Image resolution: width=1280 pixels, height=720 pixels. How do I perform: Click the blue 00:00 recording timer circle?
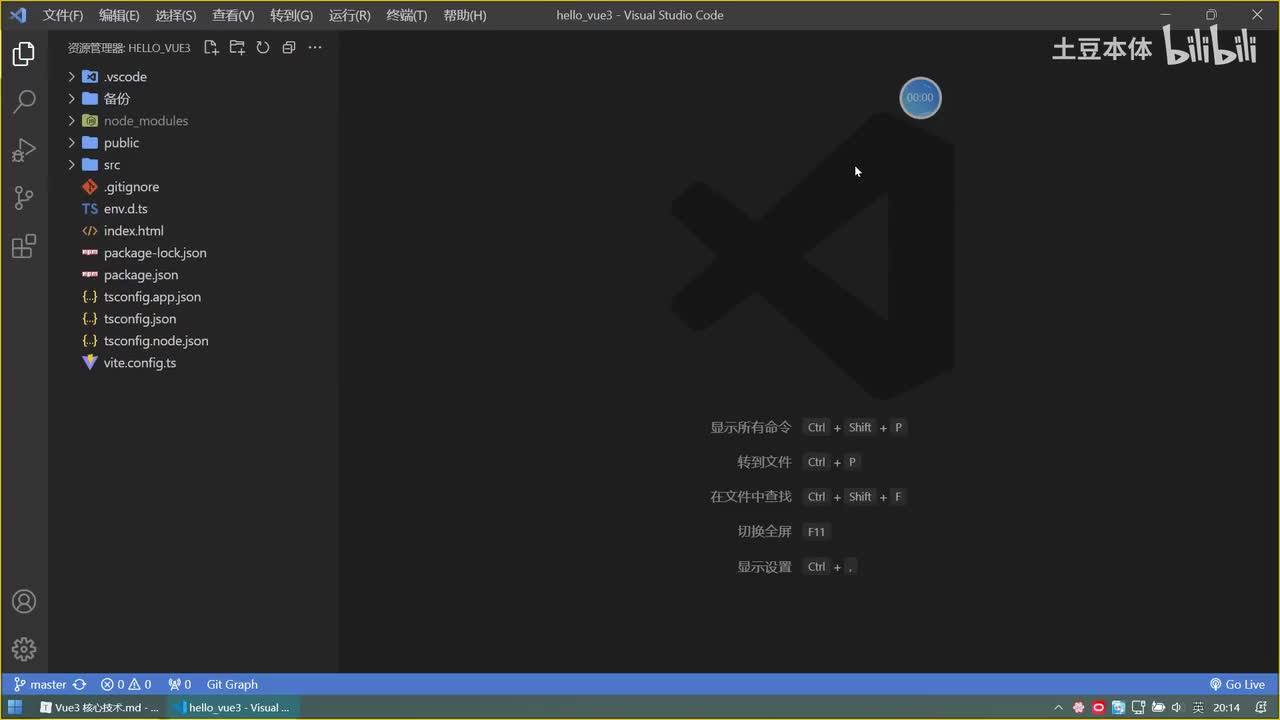click(920, 98)
